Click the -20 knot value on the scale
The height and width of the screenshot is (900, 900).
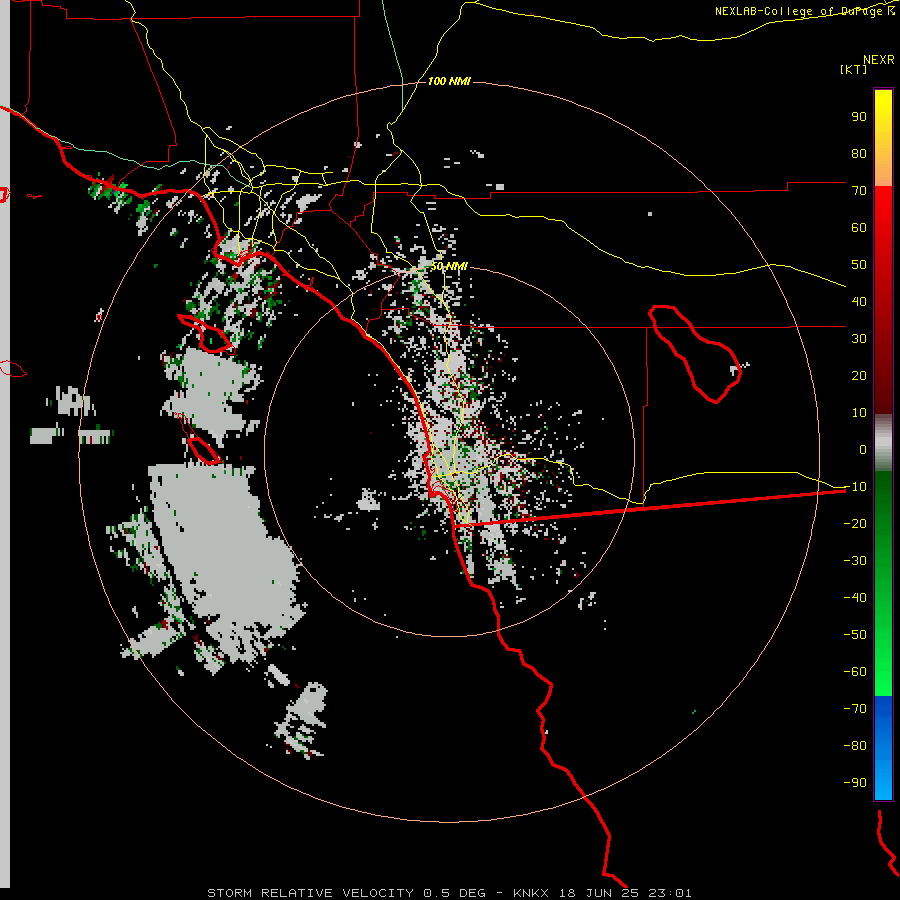point(855,523)
